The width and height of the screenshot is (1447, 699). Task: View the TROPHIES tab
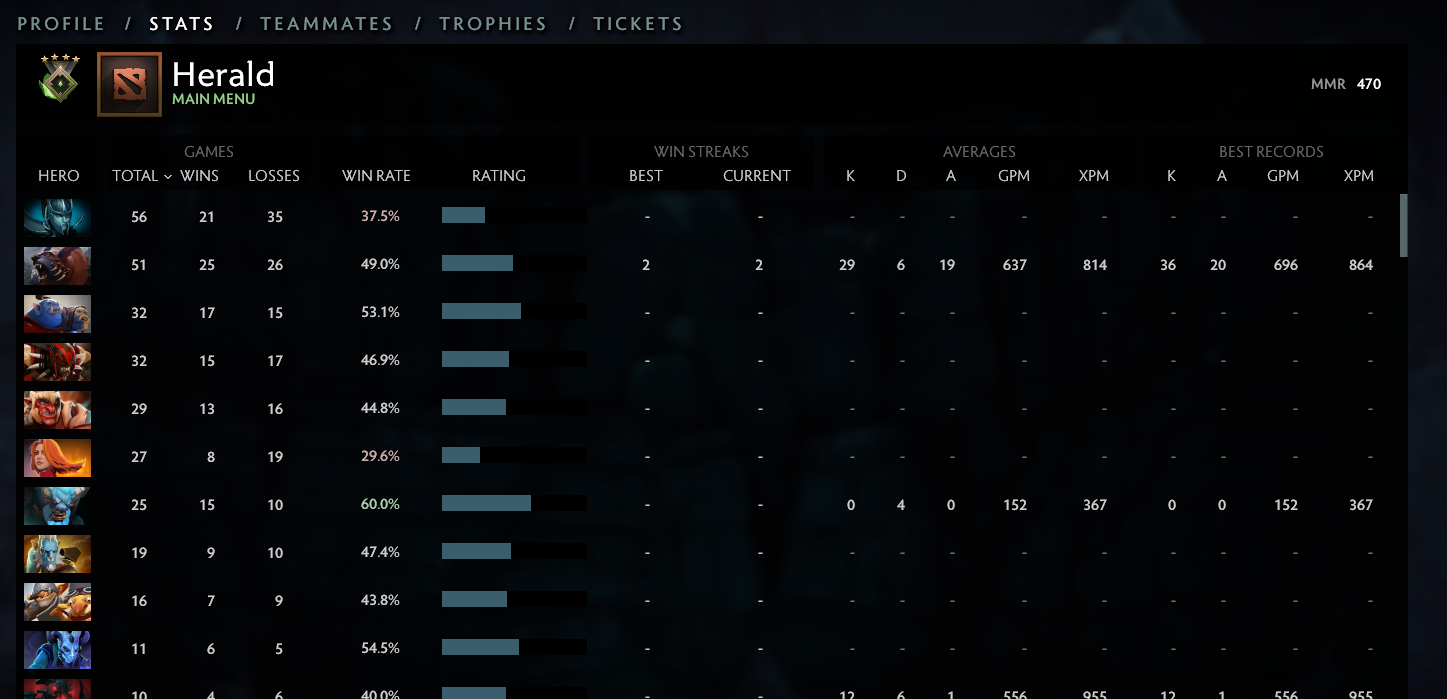[x=493, y=23]
